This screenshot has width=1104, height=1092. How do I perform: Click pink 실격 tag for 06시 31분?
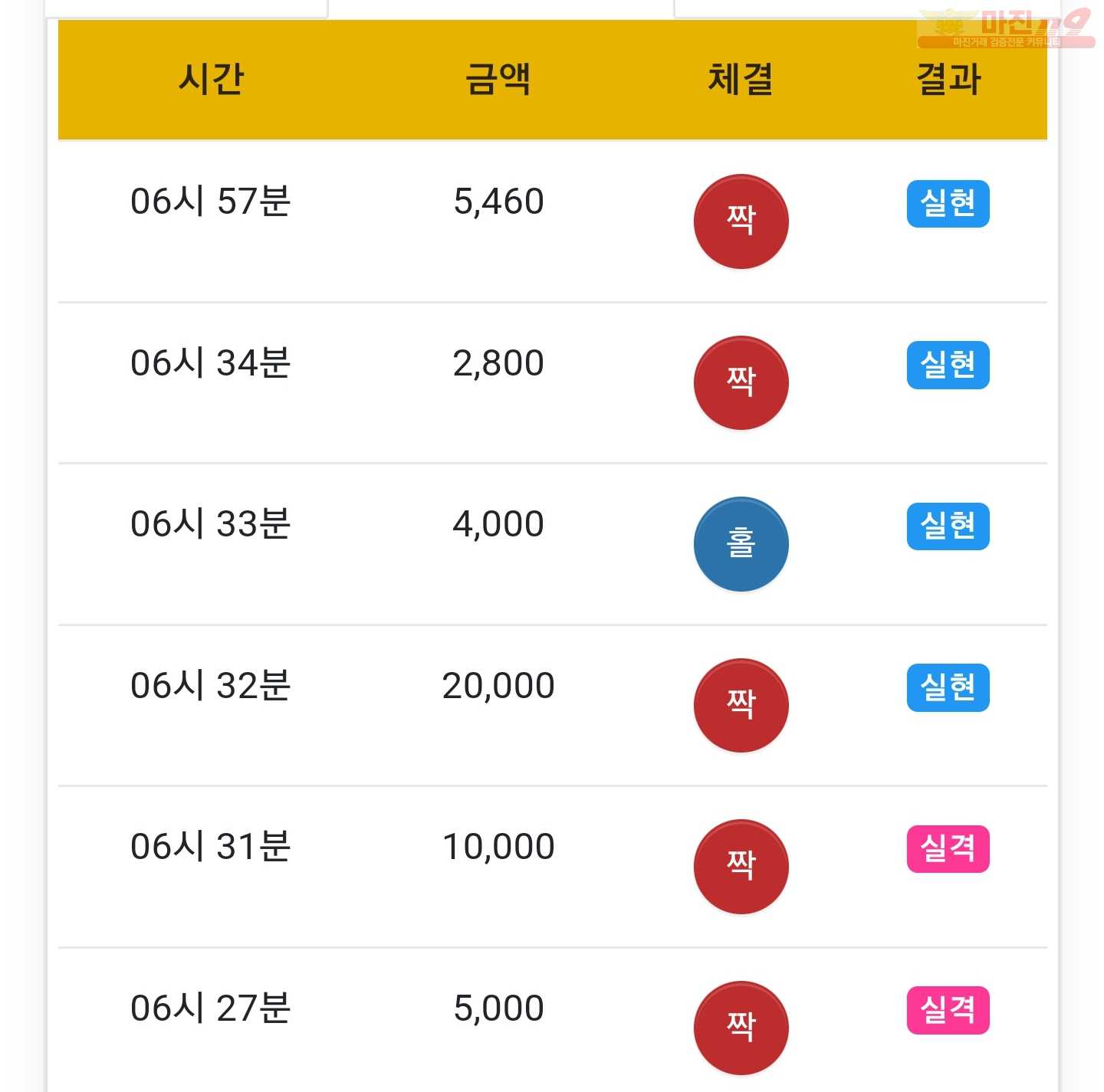click(948, 849)
